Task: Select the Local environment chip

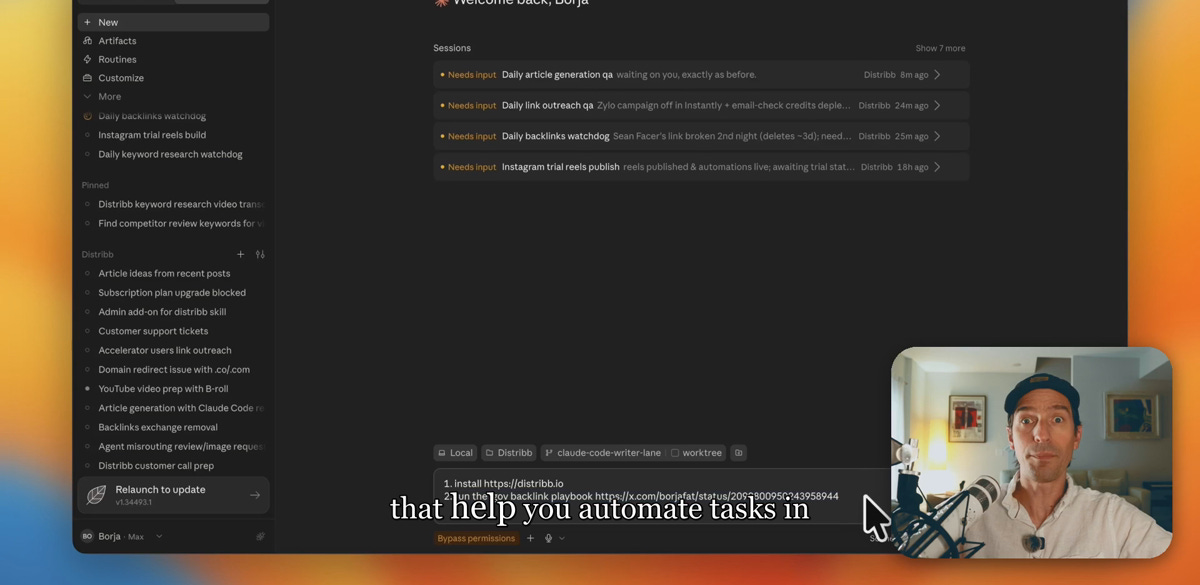Action: click(x=455, y=453)
